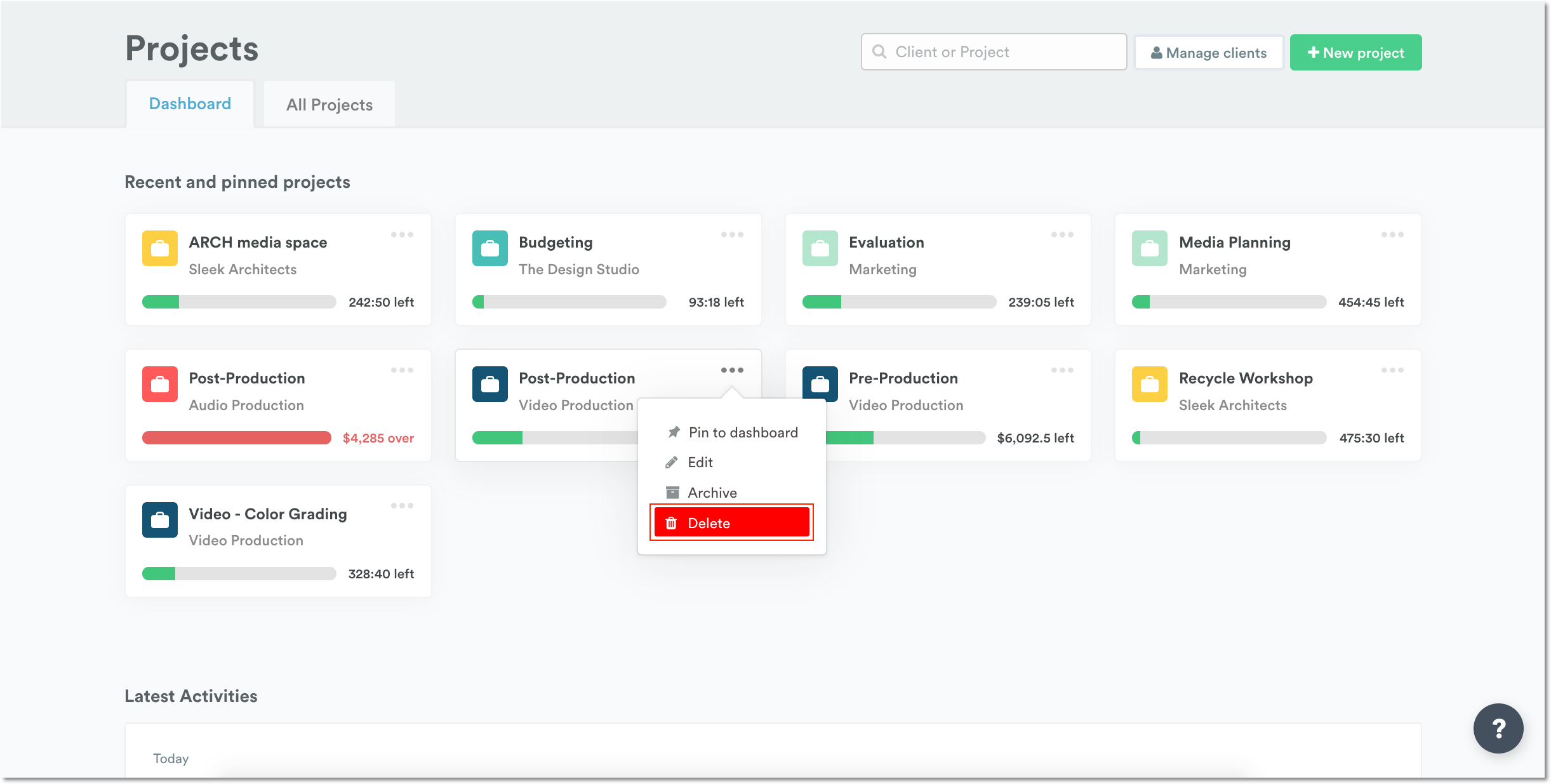1551x784 pixels.
Task: Click the teal briefcase icon on Budgeting card
Action: [489, 248]
